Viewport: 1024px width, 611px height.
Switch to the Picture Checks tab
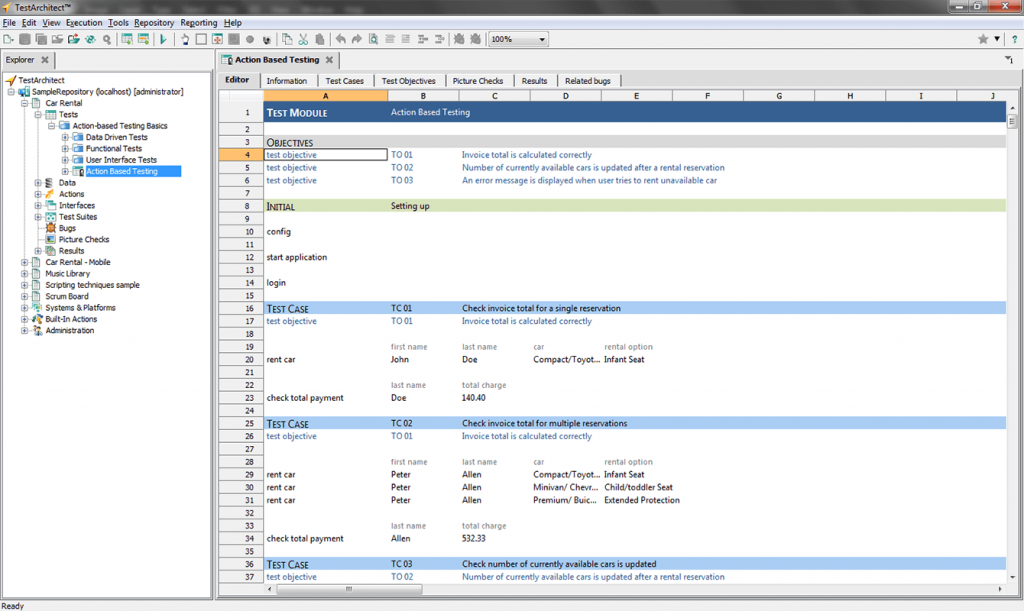tap(478, 81)
